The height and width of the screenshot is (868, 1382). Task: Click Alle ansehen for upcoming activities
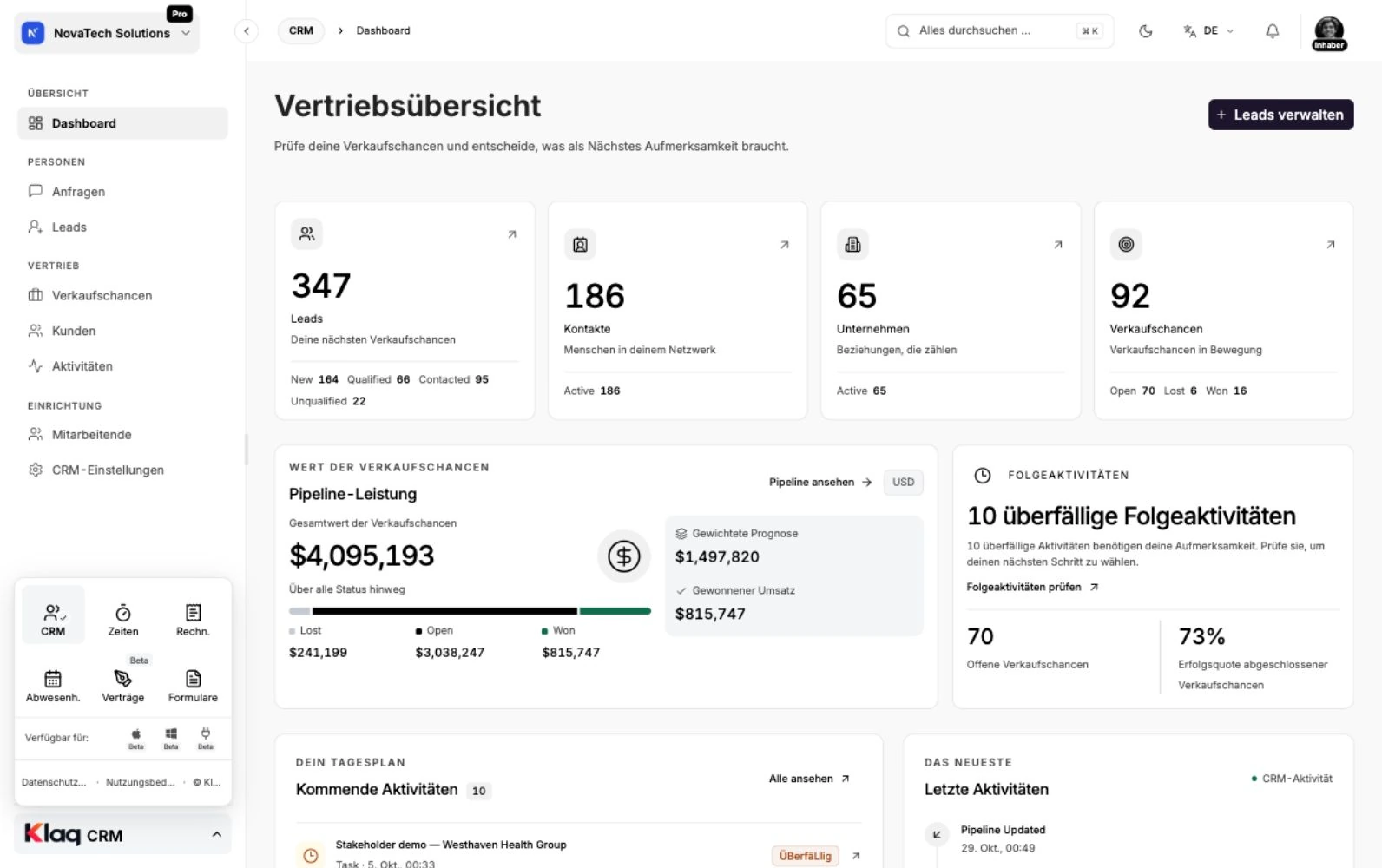809,779
